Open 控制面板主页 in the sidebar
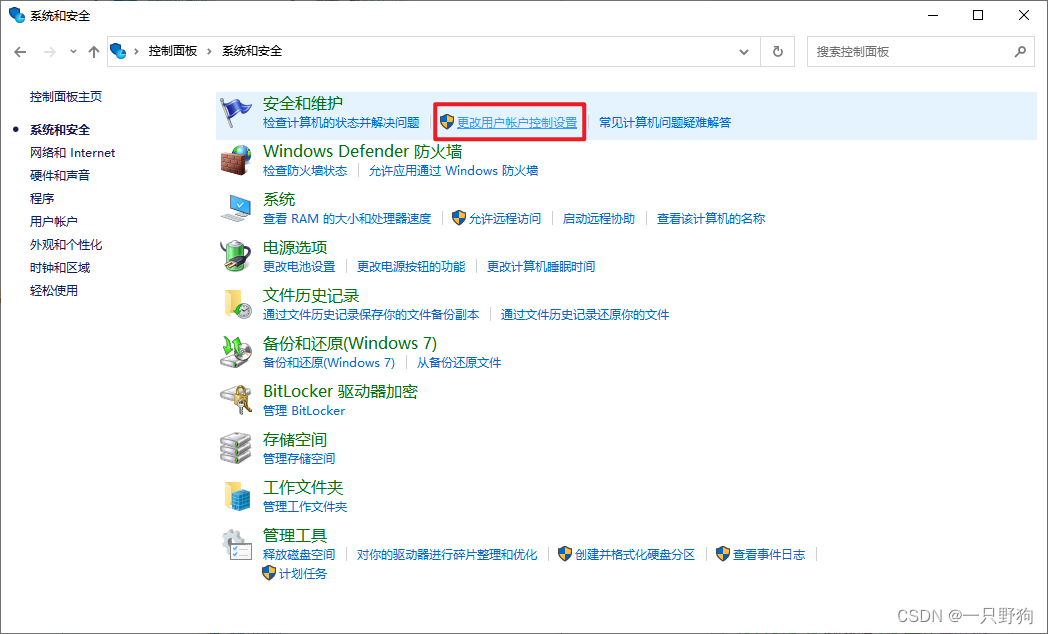Image resolution: width=1048 pixels, height=634 pixels. pyautogui.click(x=66, y=97)
